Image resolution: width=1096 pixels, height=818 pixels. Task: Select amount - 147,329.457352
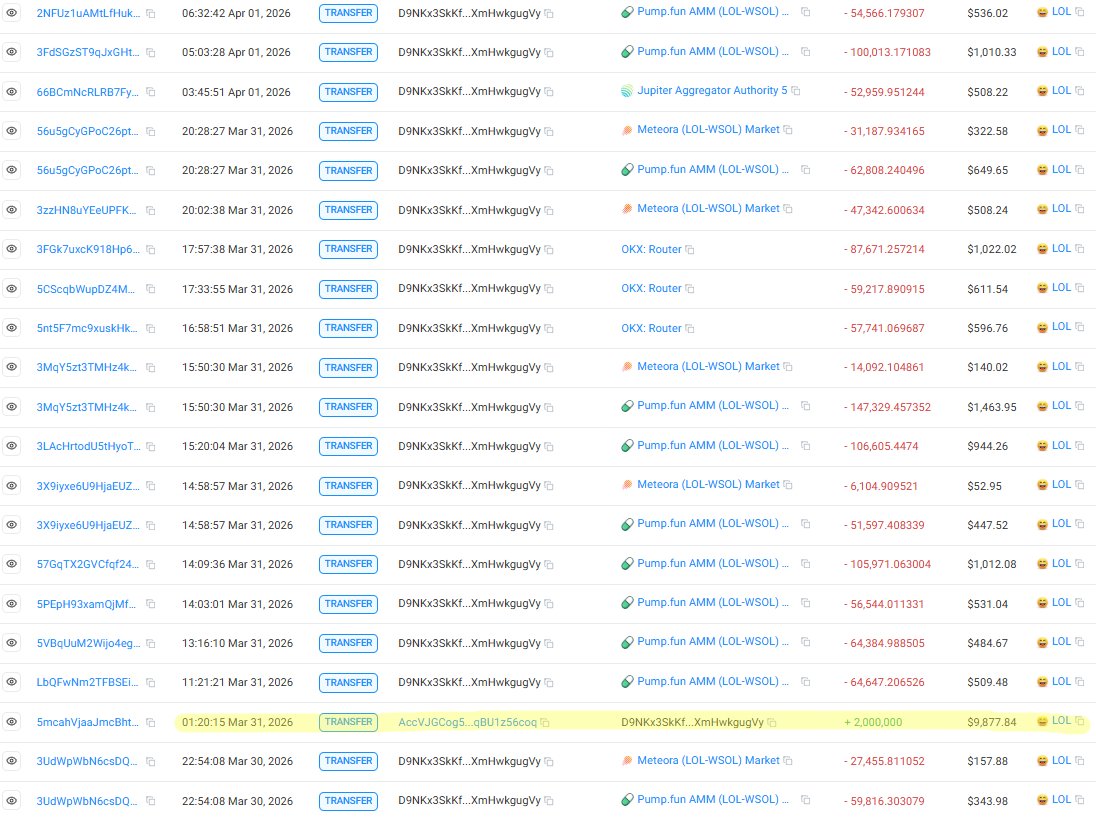click(x=887, y=407)
